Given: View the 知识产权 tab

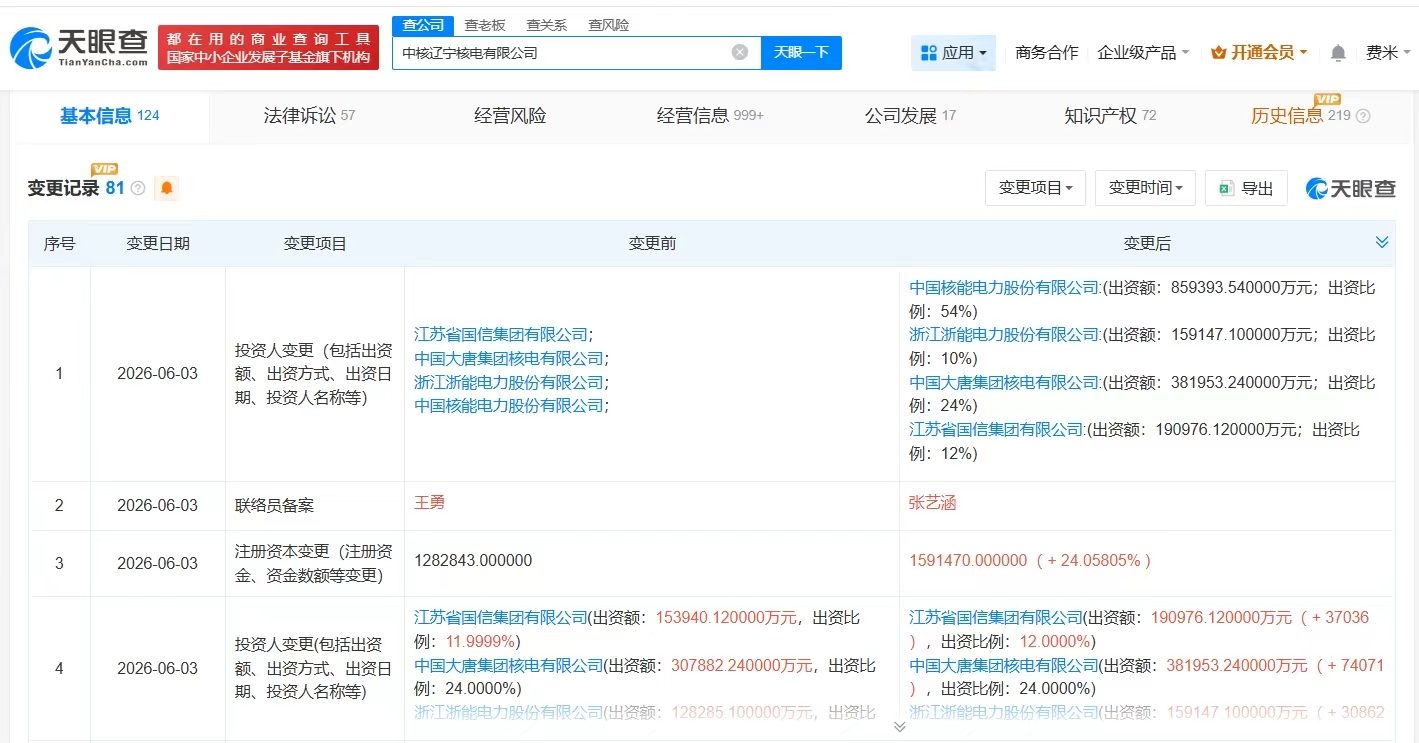Looking at the screenshot, I should (1110, 116).
